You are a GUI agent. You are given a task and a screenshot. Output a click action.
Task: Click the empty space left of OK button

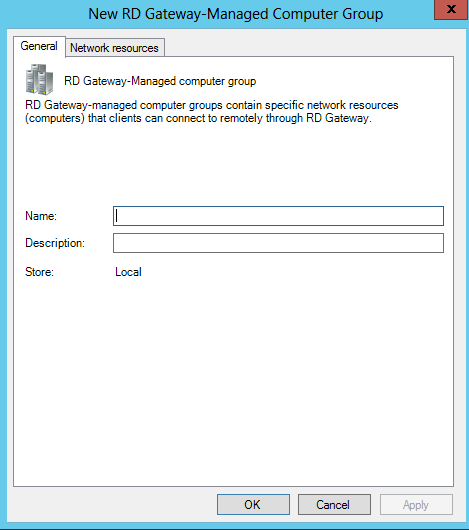[112, 505]
